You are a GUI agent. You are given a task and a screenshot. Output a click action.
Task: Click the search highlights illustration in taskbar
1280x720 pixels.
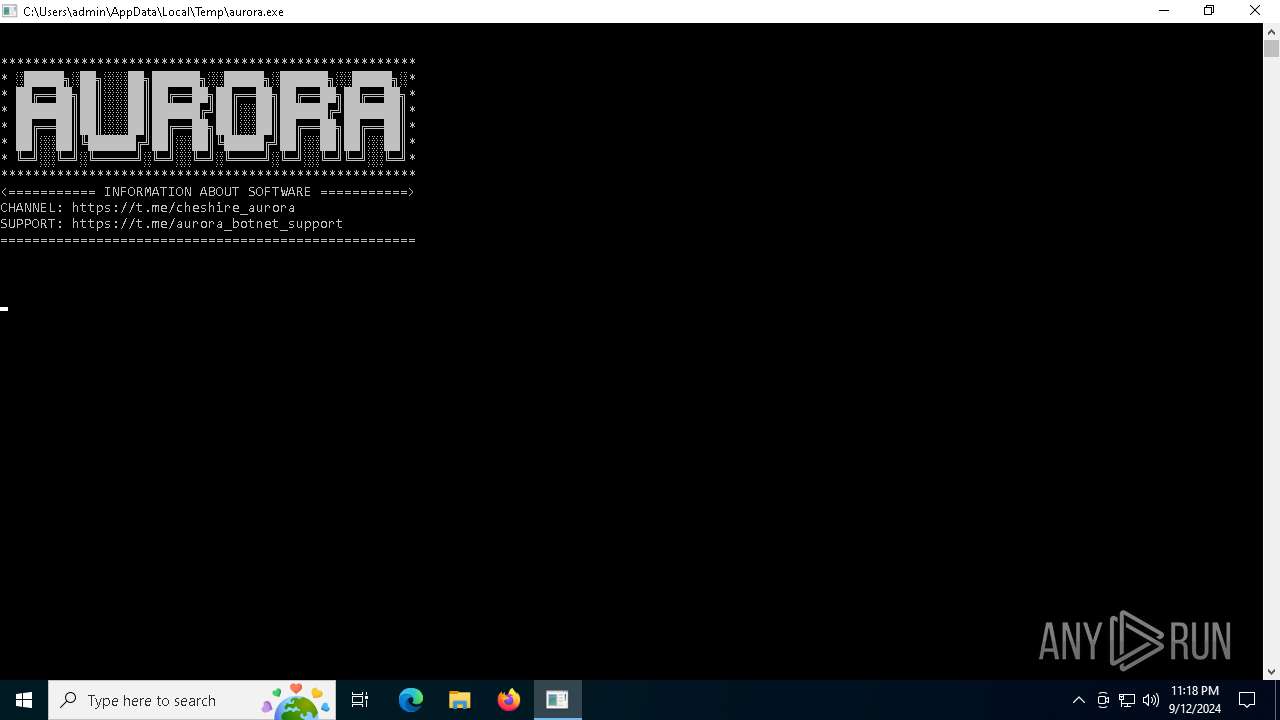coord(297,701)
